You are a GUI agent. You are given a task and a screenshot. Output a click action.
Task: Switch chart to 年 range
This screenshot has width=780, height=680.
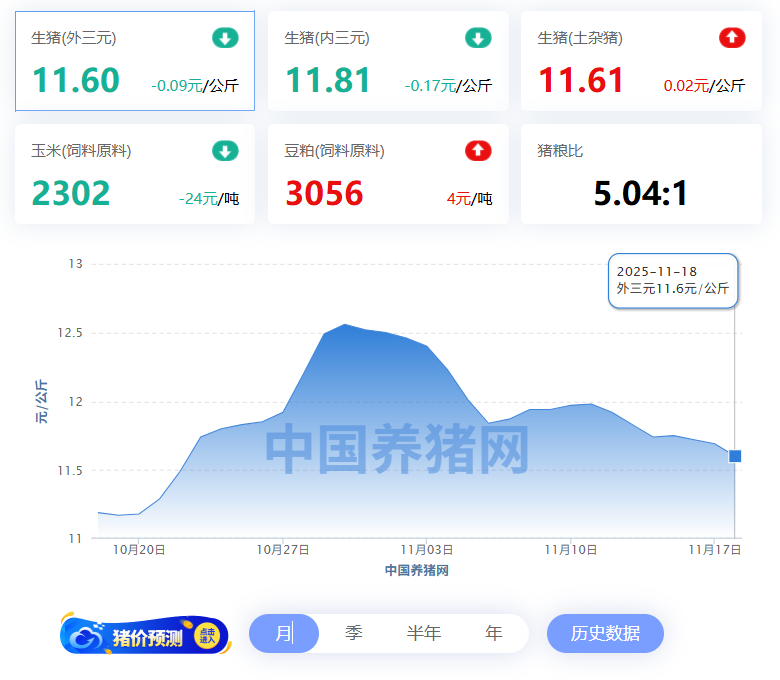tap(494, 633)
